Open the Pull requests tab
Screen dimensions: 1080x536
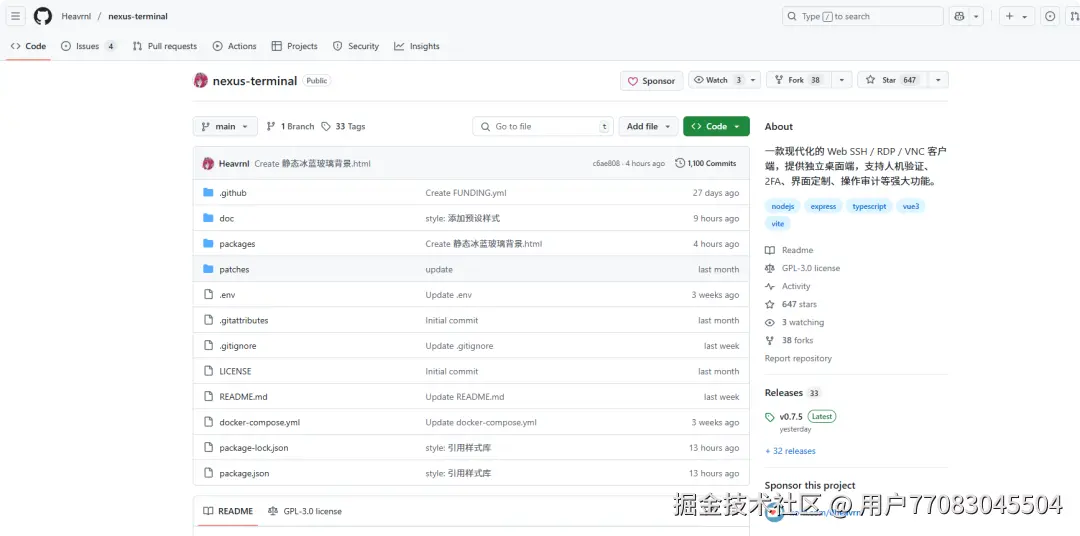coord(165,46)
